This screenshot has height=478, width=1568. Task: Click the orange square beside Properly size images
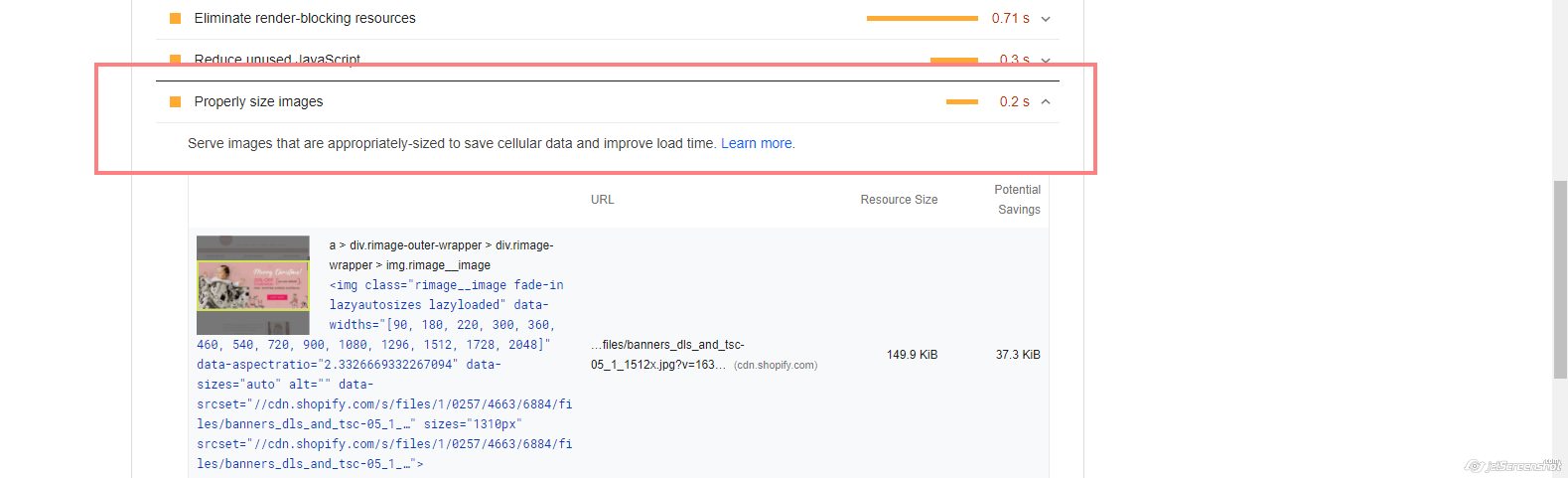(176, 101)
